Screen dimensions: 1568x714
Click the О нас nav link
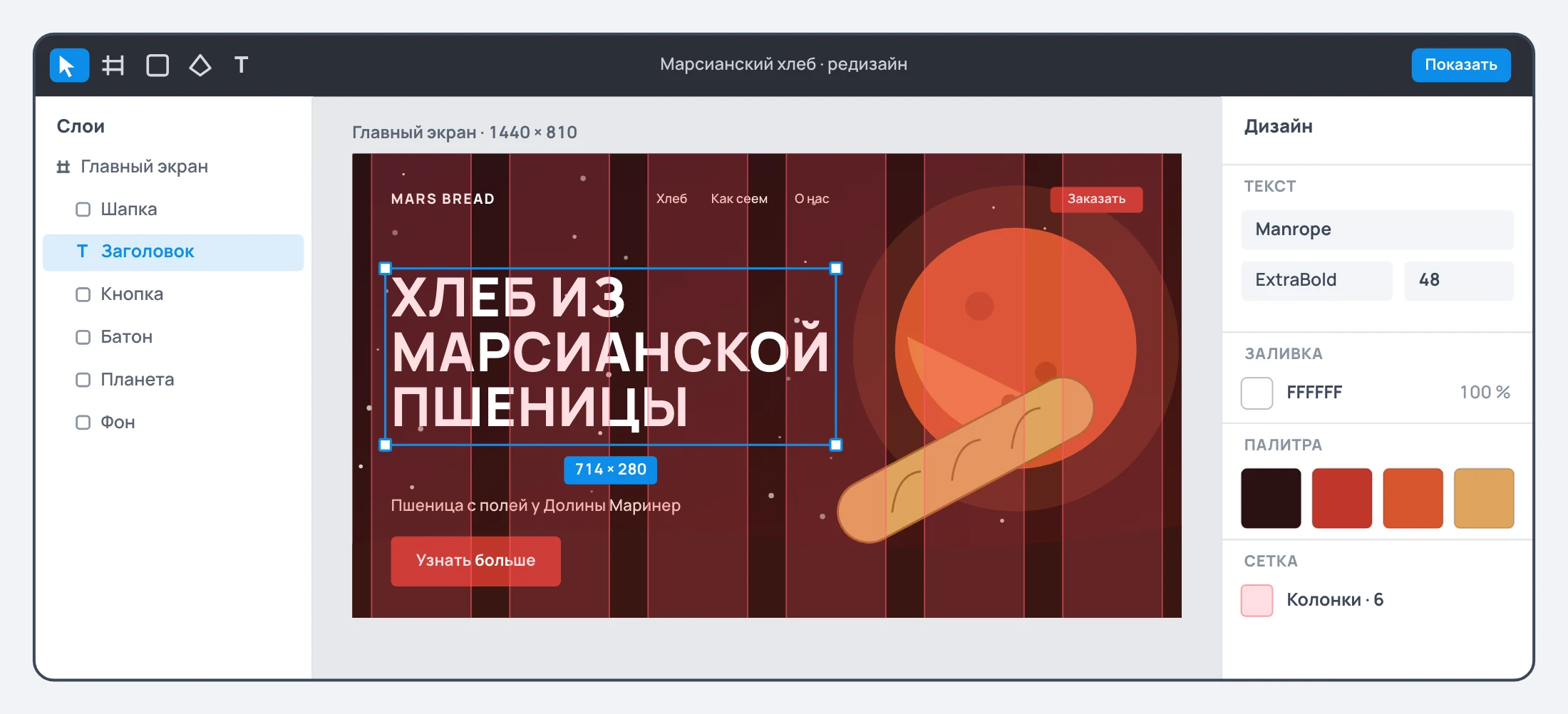[x=812, y=199]
